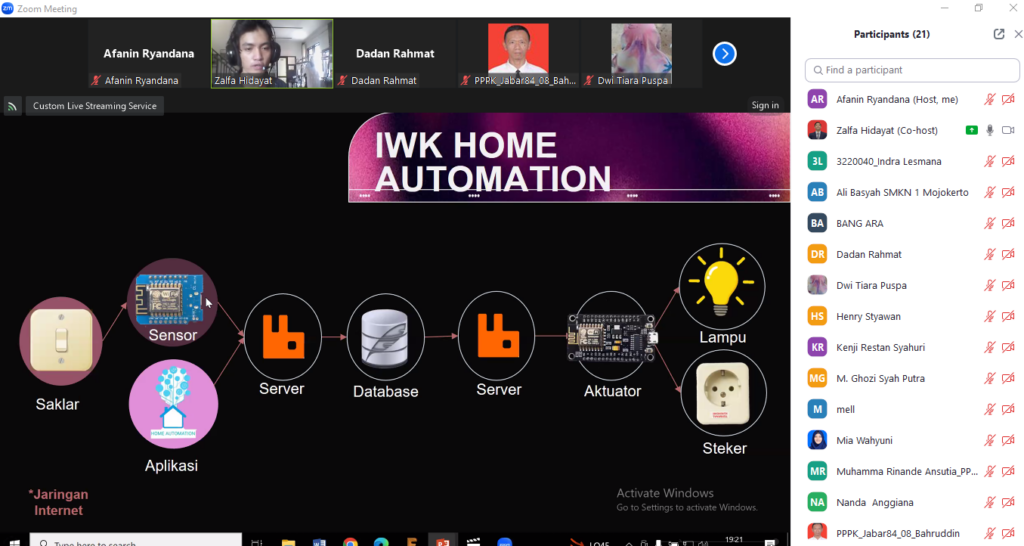Click video-off icon for Muhamma Rinande Ansutia_PP
Screen dimensions: 1024x546
(1008, 472)
